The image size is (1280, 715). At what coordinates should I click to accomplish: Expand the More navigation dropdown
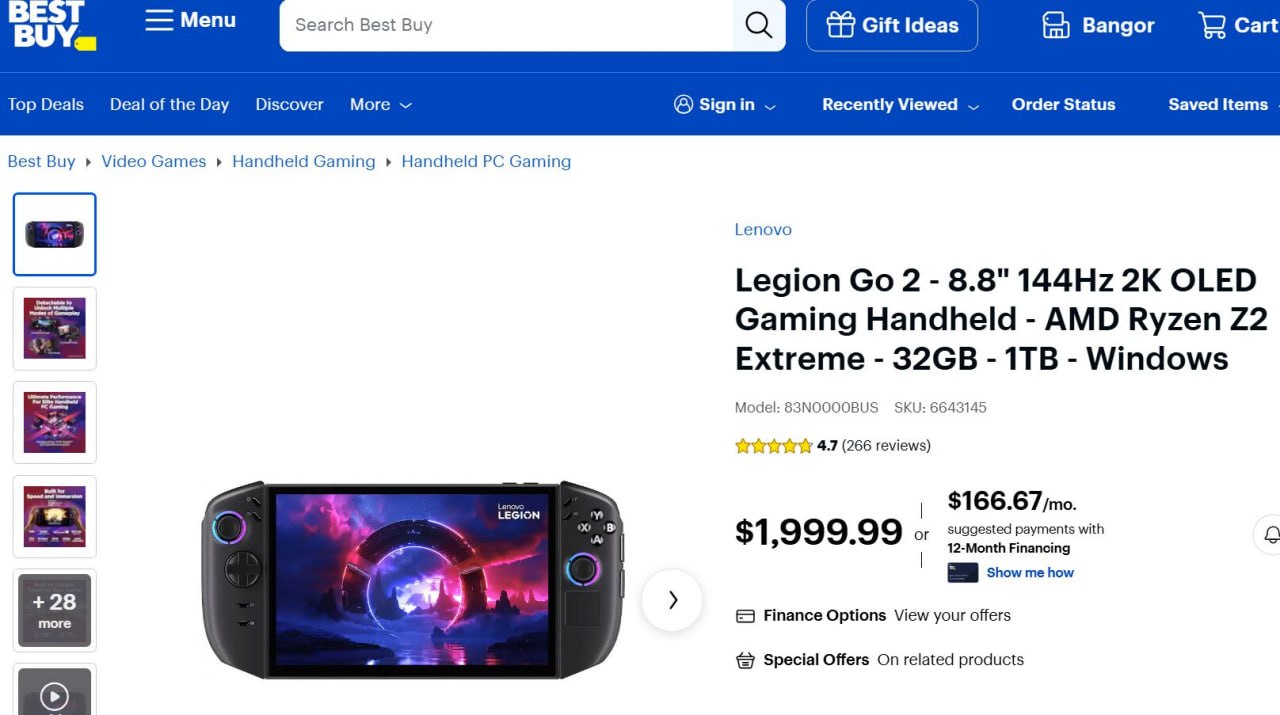[x=380, y=104]
